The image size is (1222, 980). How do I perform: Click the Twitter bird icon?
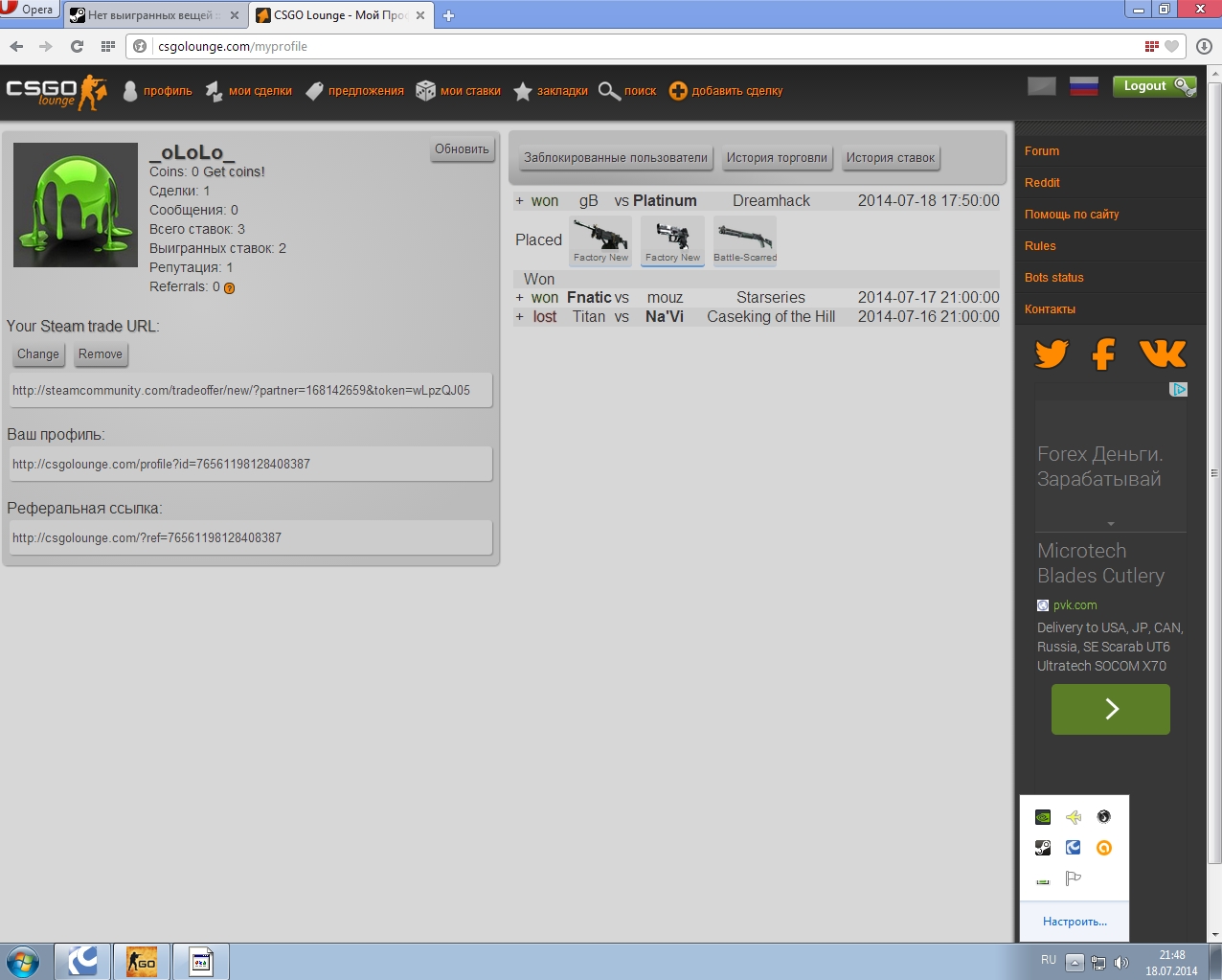coord(1052,353)
